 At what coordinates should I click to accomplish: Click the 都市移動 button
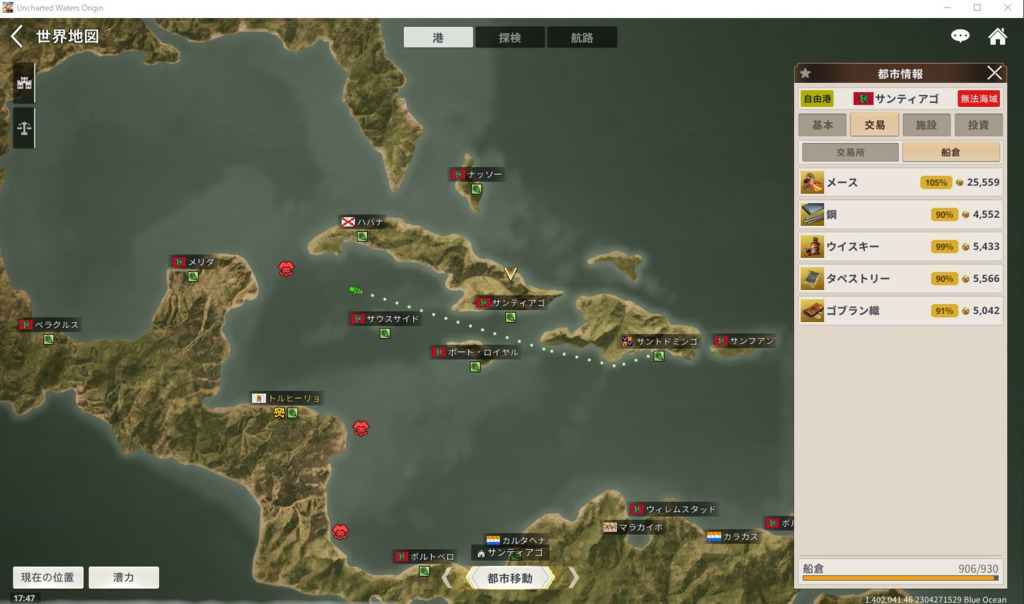click(x=510, y=578)
